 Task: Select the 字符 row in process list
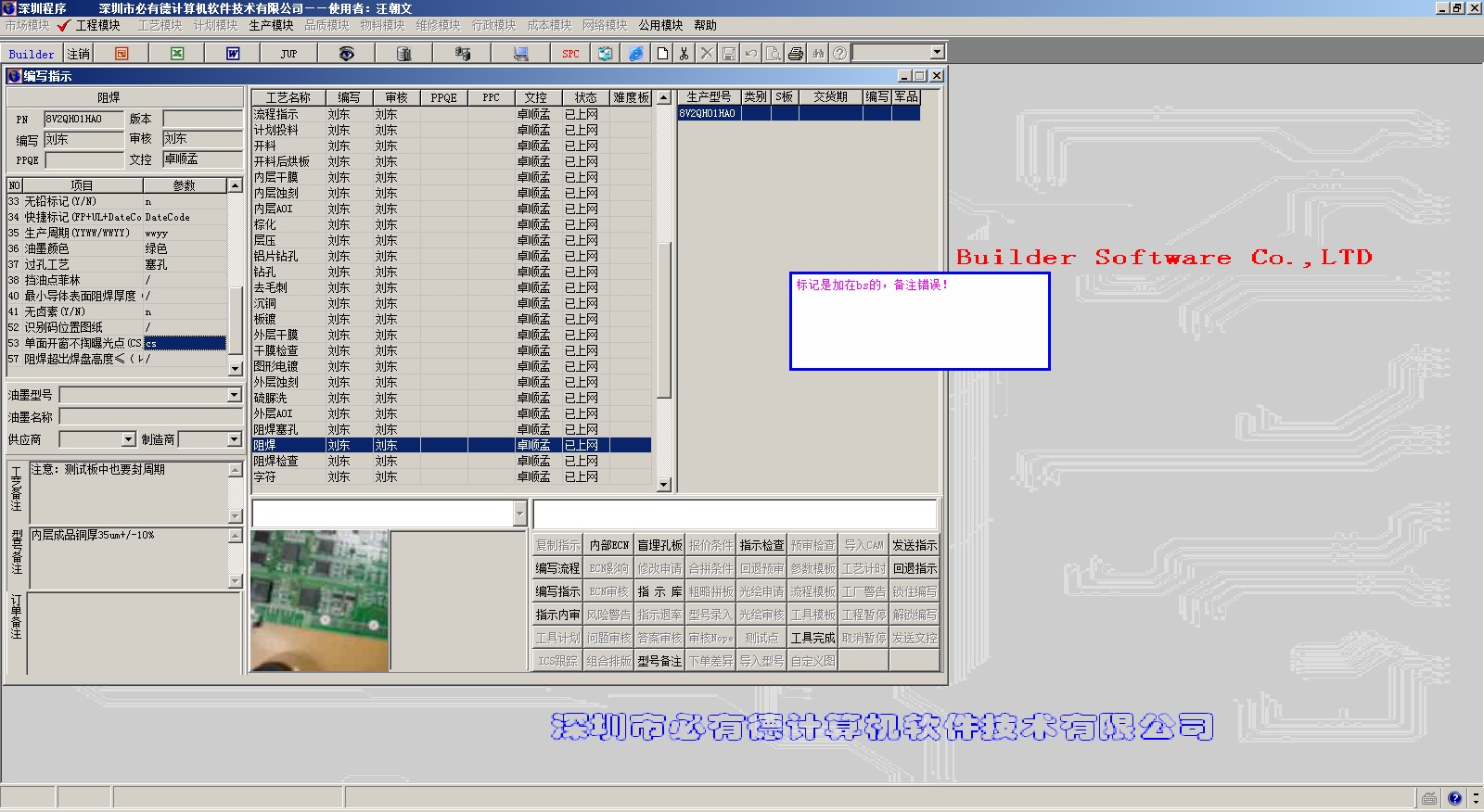[x=451, y=476]
